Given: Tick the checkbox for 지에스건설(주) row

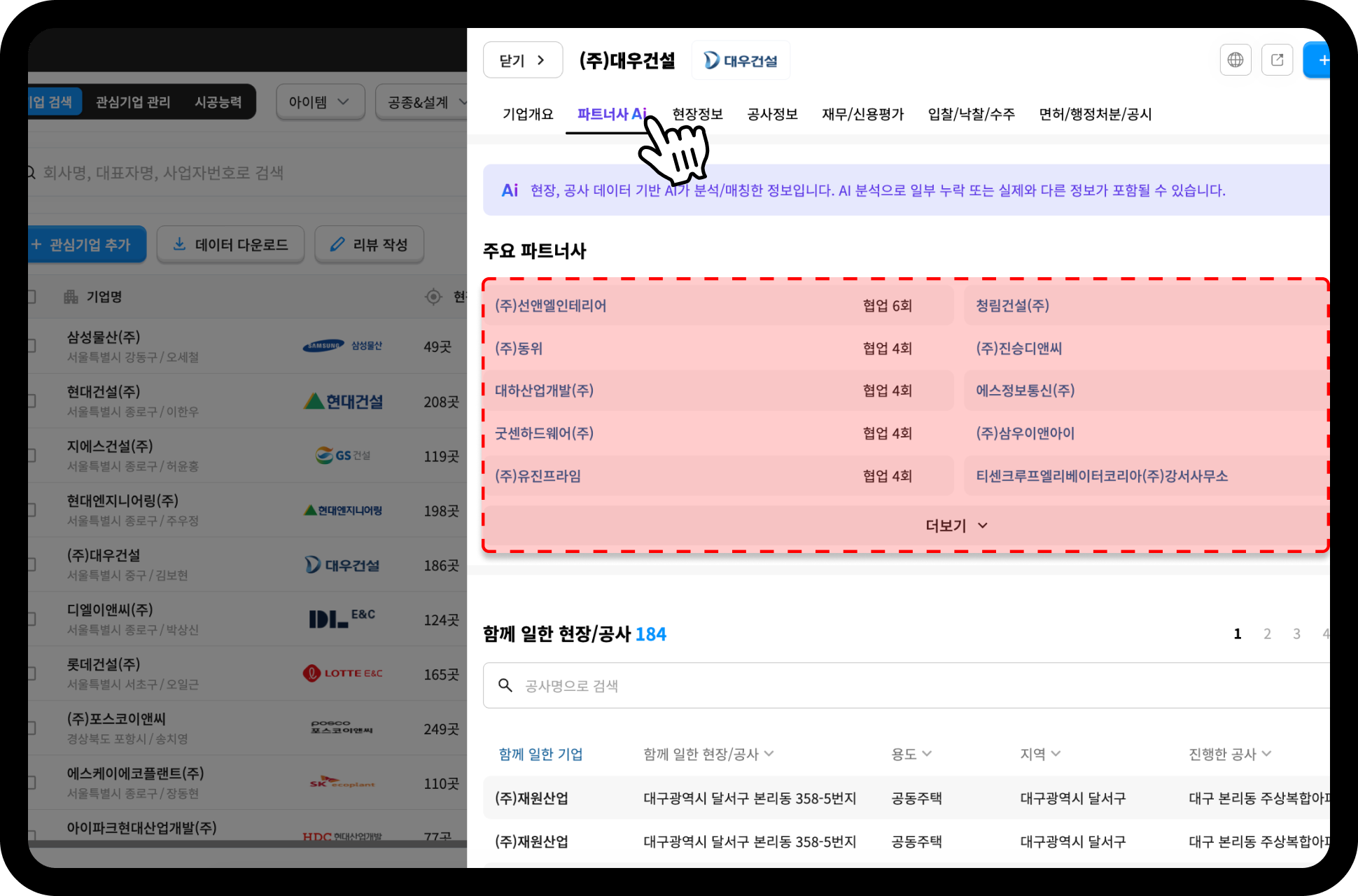Looking at the screenshot, I should pos(31,455).
